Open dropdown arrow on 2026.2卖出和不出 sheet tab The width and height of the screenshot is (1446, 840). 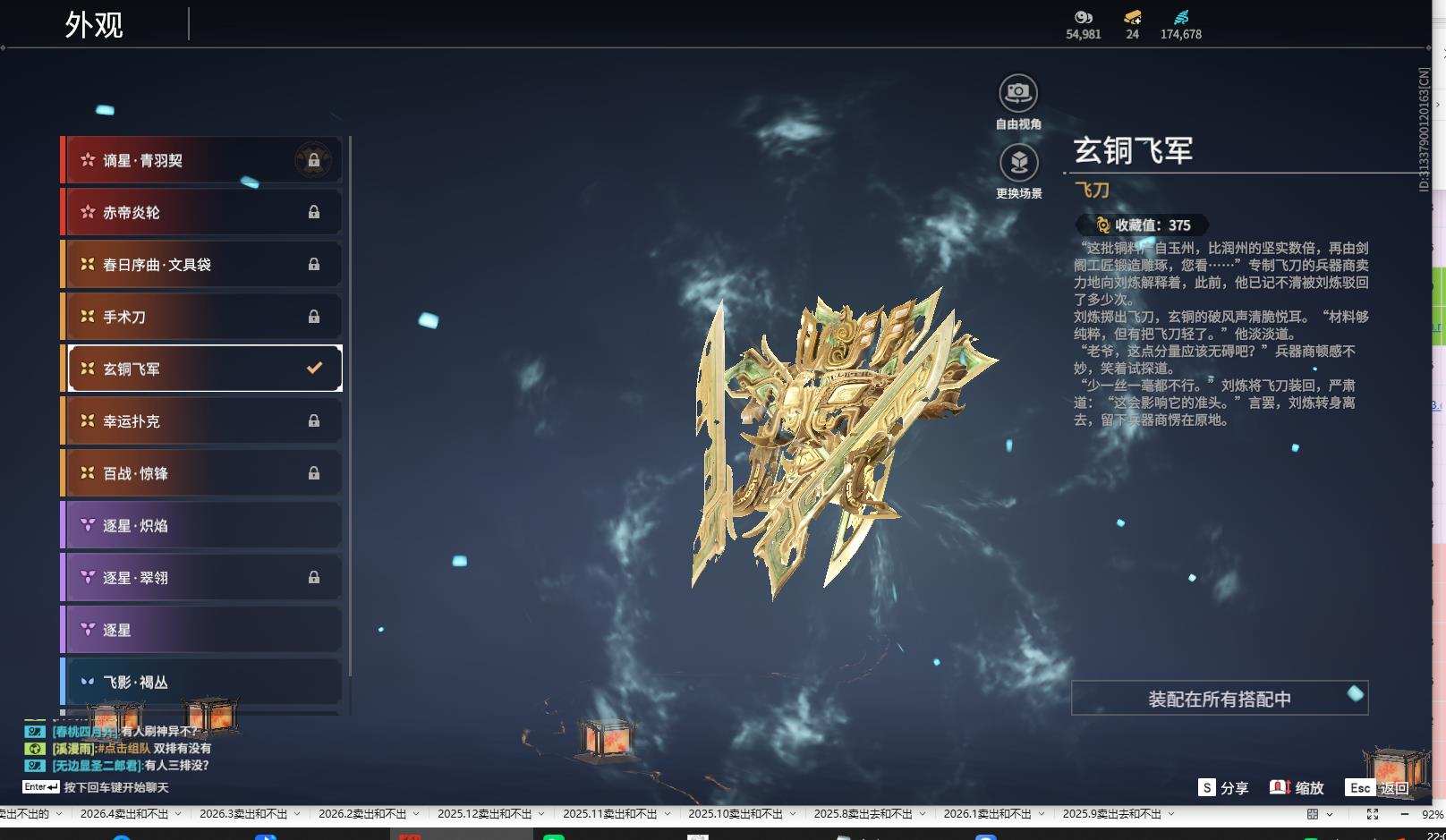click(x=416, y=814)
